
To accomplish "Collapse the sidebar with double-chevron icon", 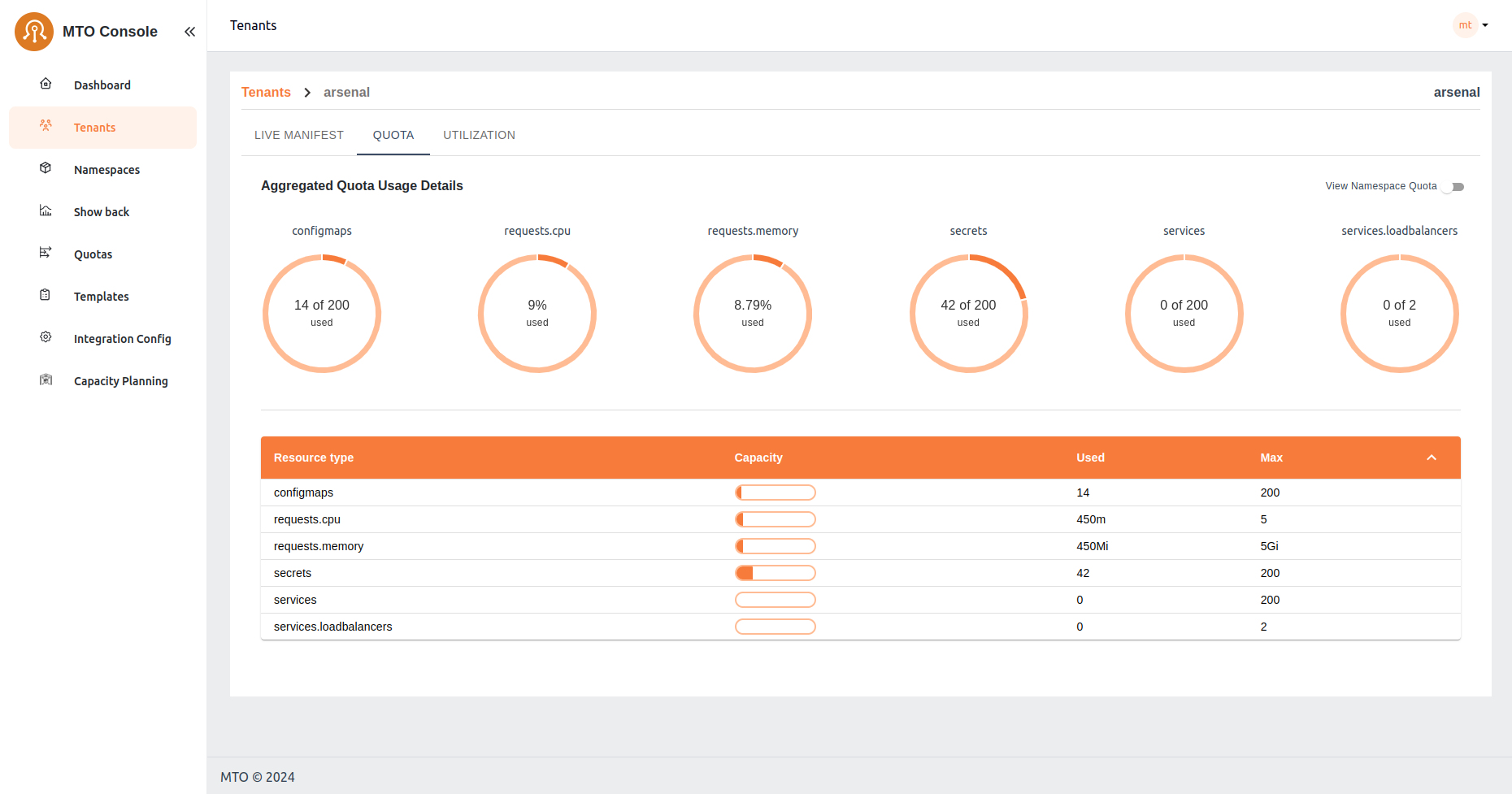I will [189, 32].
